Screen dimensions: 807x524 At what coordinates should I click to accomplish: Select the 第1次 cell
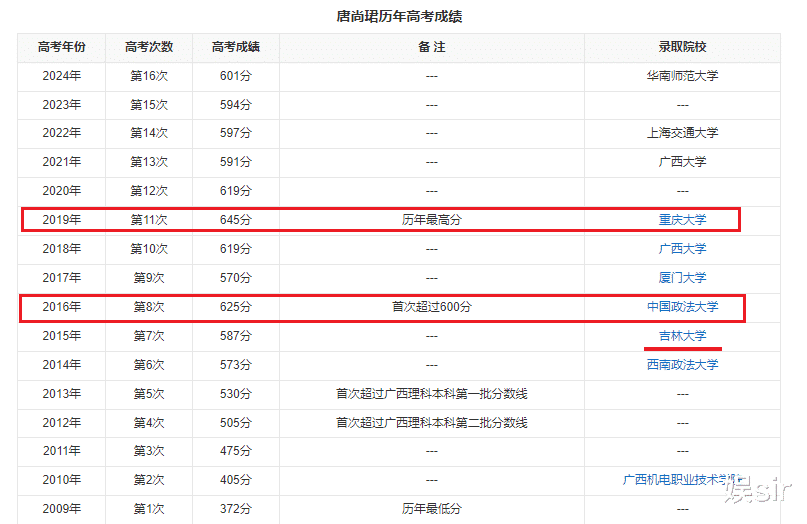click(x=149, y=509)
